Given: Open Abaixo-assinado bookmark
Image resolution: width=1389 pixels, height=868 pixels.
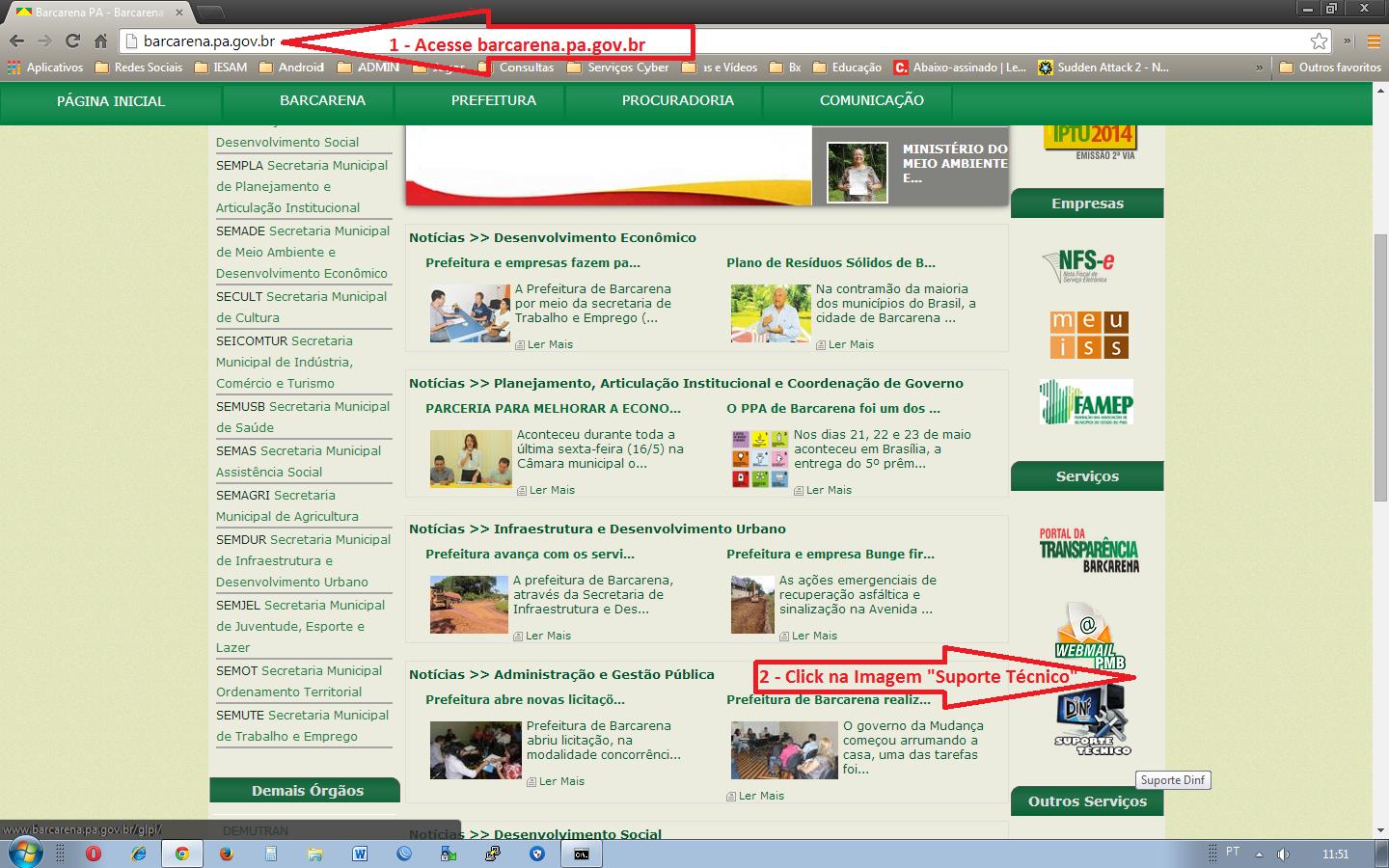Looking at the screenshot, I should click(x=960, y=68).
